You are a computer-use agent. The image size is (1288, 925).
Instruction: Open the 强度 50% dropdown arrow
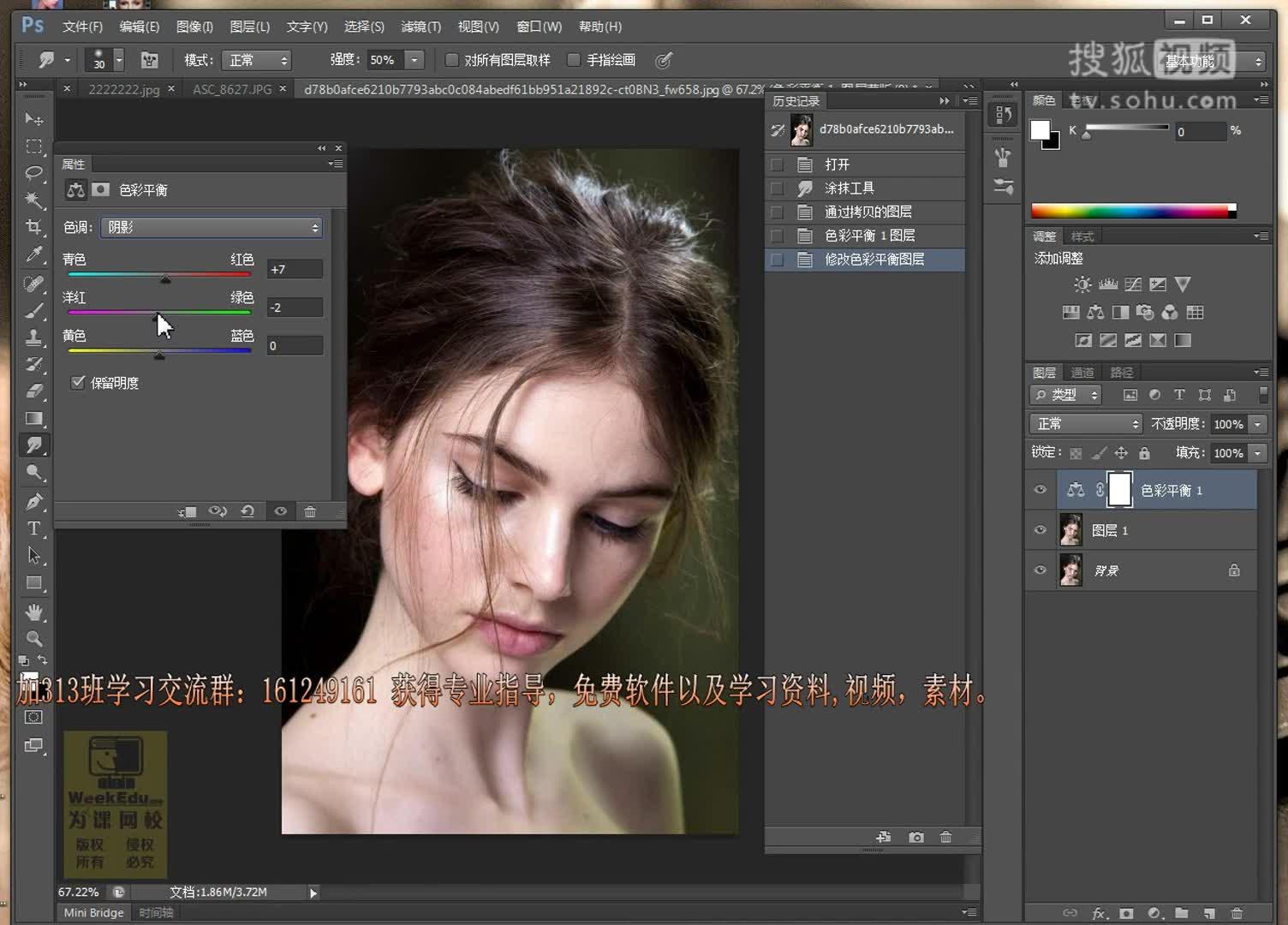pos(414,60)
